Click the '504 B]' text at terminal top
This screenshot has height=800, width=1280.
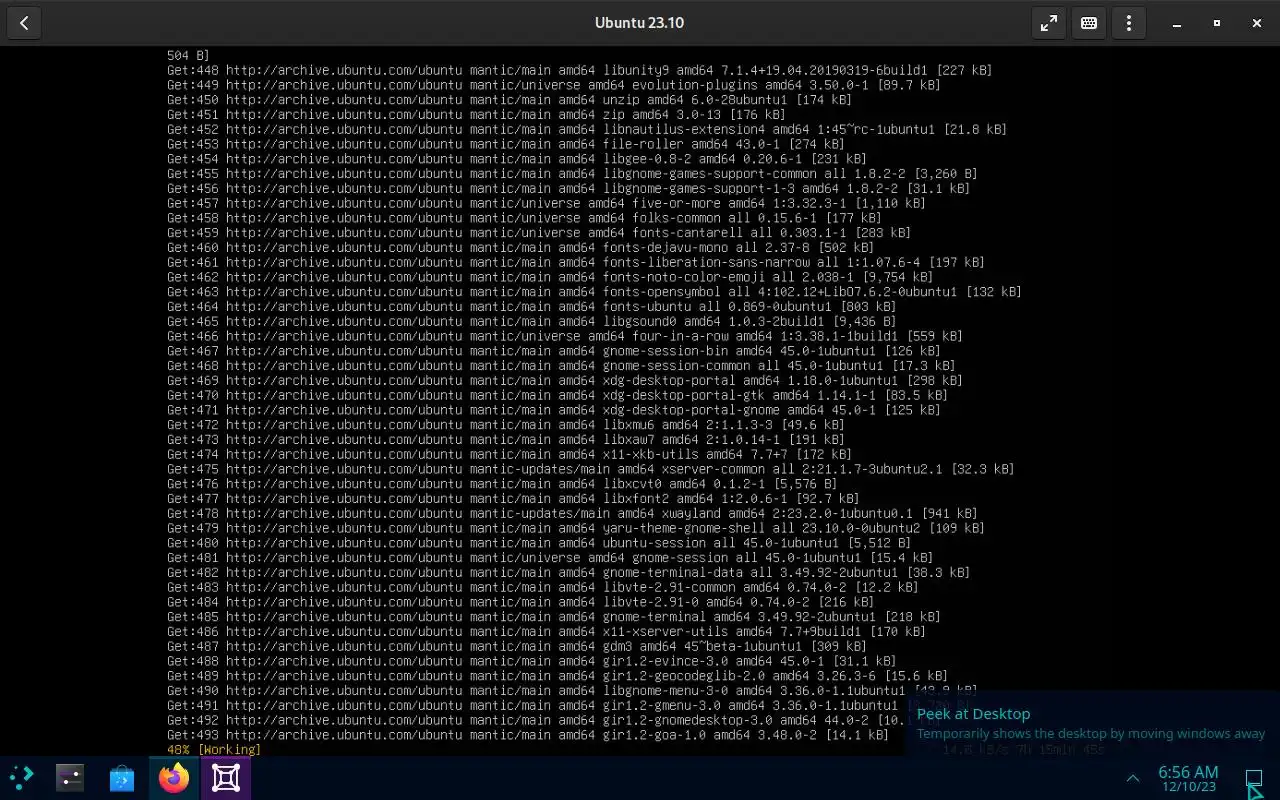pyautogui.click(x=188, y=56)
